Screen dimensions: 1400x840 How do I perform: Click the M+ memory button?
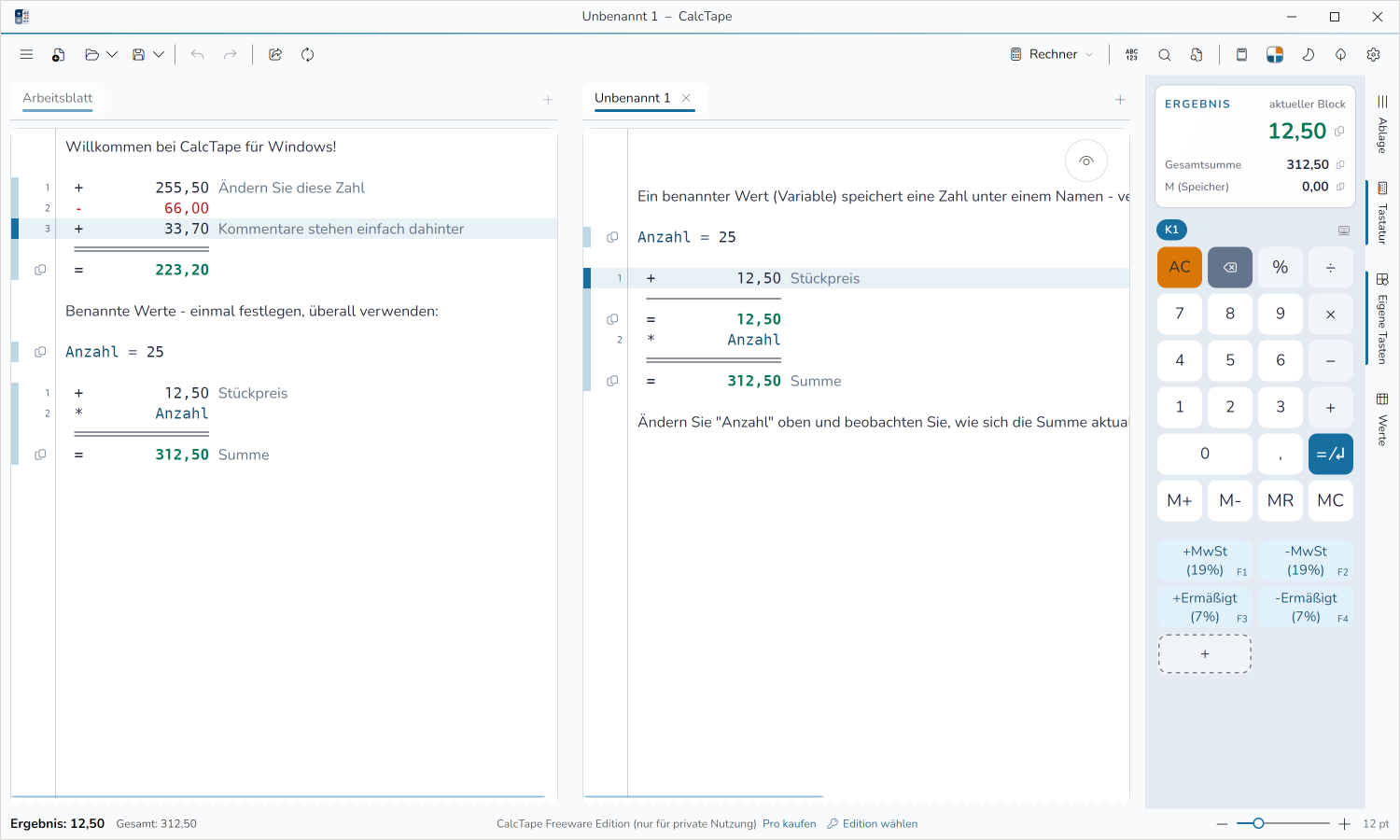(1180, 500)
